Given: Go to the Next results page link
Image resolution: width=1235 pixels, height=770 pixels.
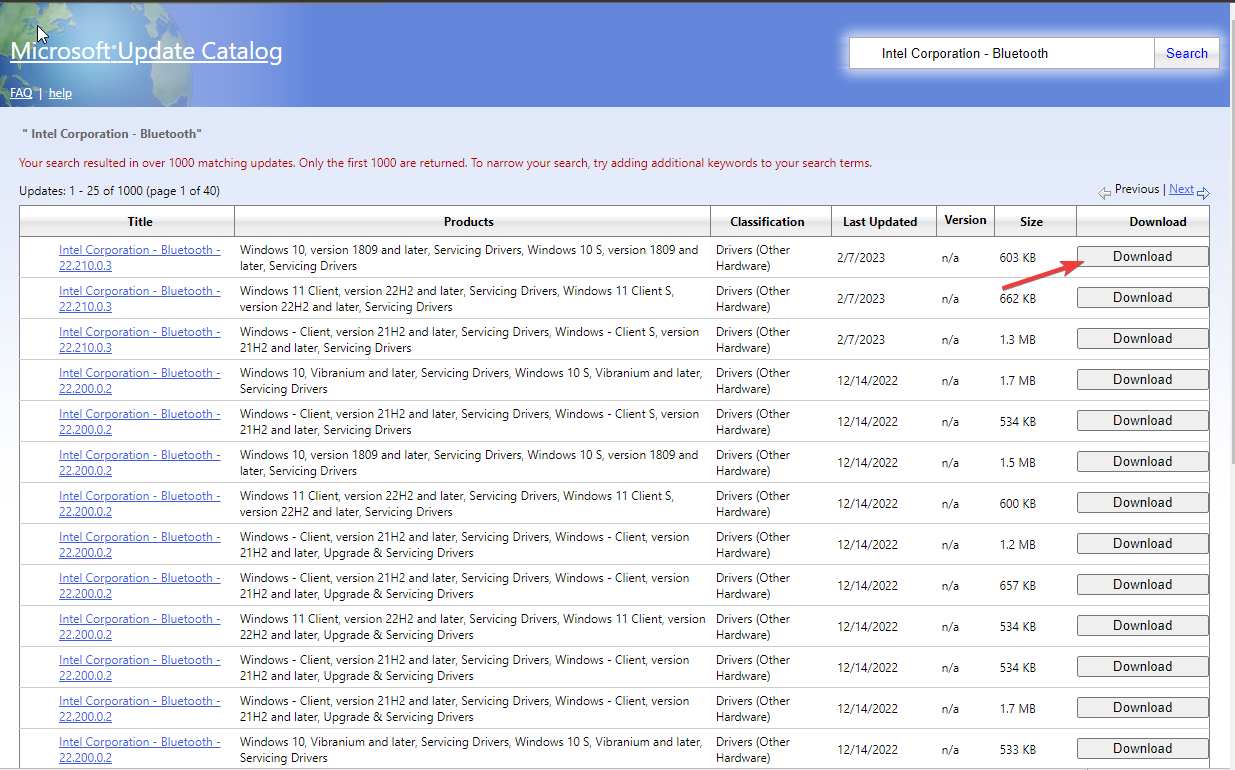Looking at the screenshot, I should click(x=1181, y=189).
